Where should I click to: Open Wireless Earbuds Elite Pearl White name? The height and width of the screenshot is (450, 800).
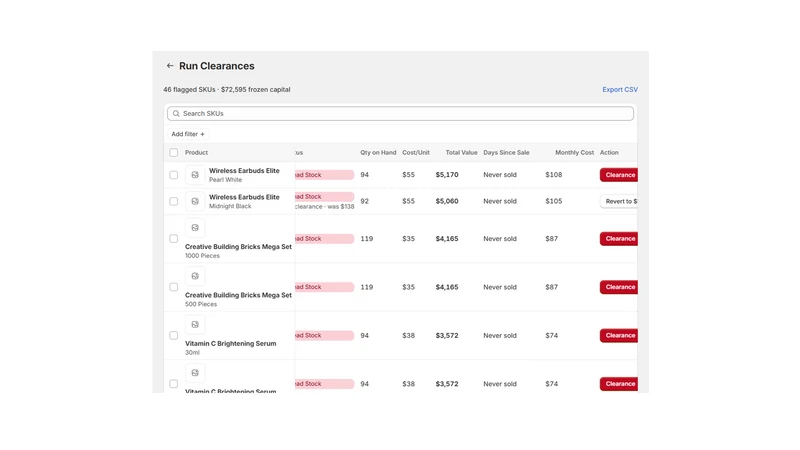[244, 171]
